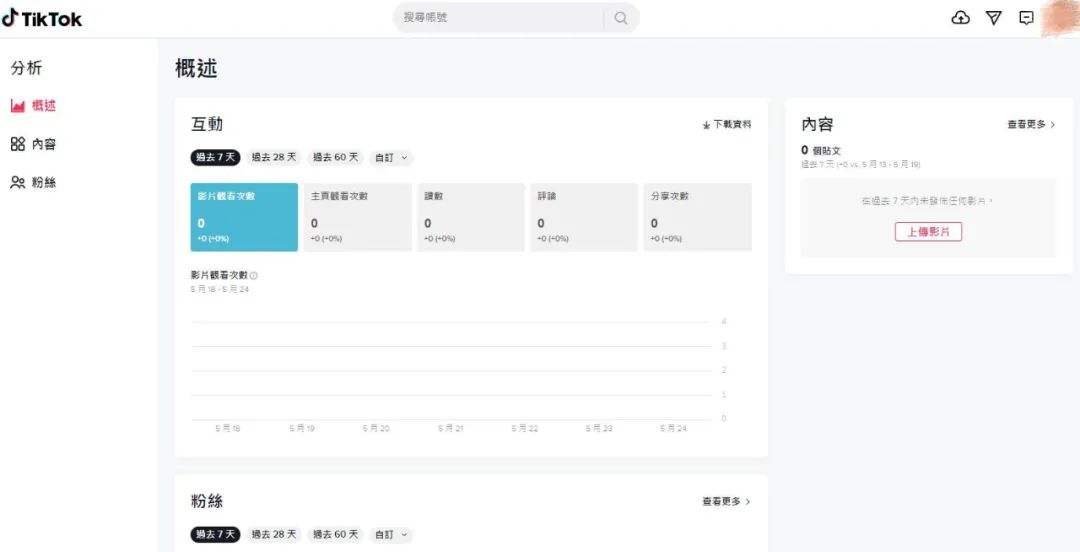Image resolution: width=1080 pixels, height=552 pixels.
Task: Click the search magnifier icon
Action: [621, 18]
